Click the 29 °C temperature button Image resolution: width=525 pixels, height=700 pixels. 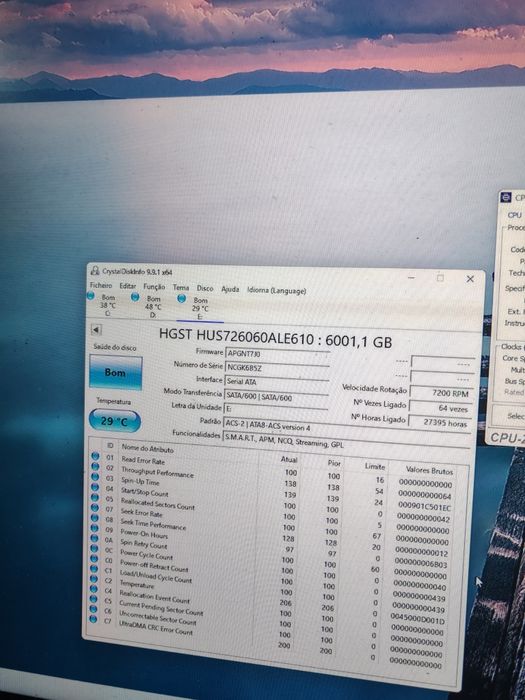pyautogui.click(x=115, y=421)
